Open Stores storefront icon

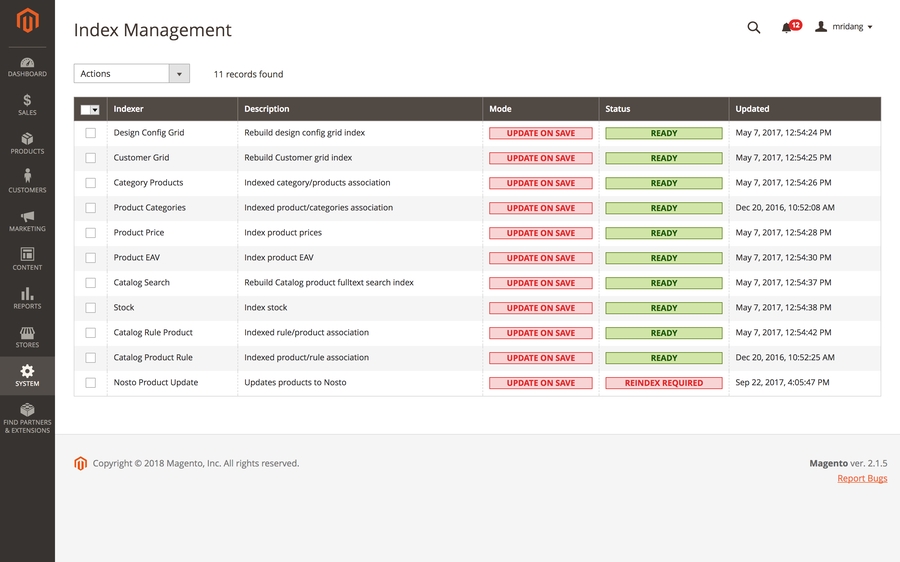coord(27,336)
